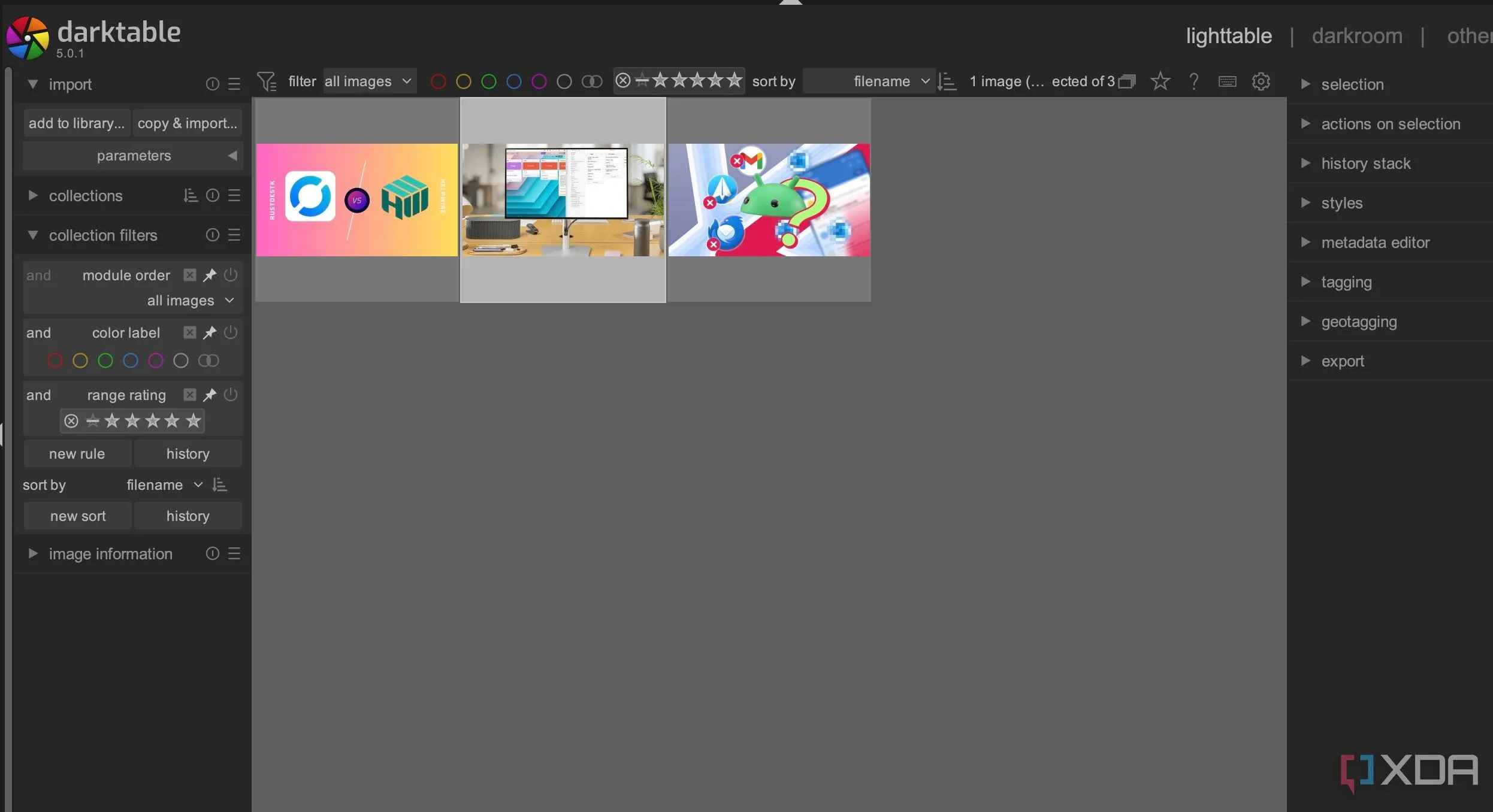This screenshot has height=812, width=1493.
Task: Expand the styles module
Action: [x=1305, y=202]
